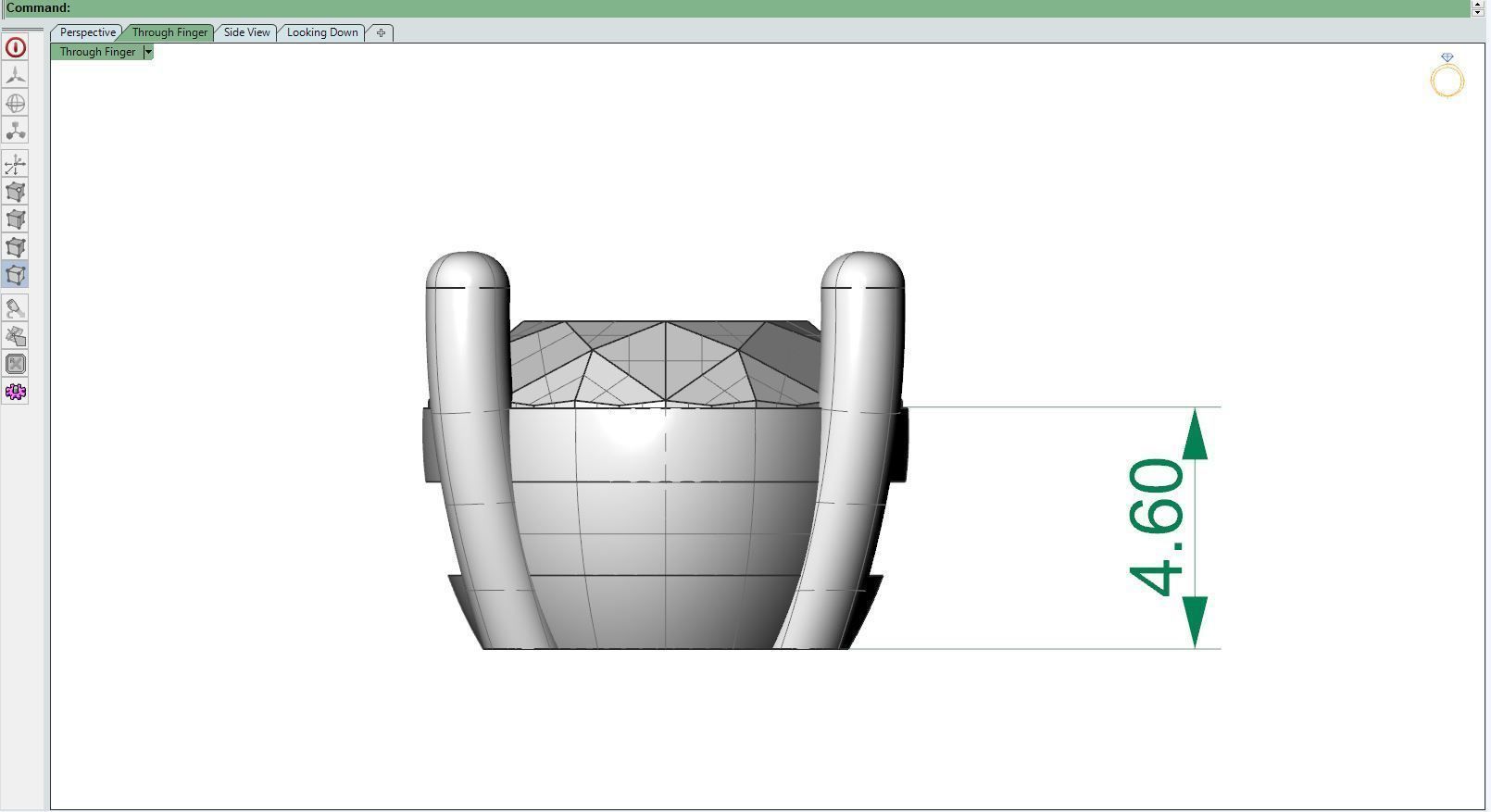Click the highlighted active cube display icon

click(x=16, y=275)
